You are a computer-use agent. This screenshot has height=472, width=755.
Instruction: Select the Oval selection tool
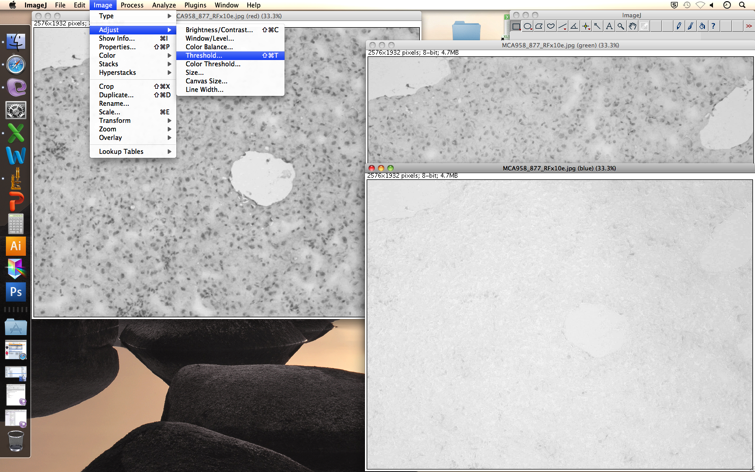click(x=528, y=26)
